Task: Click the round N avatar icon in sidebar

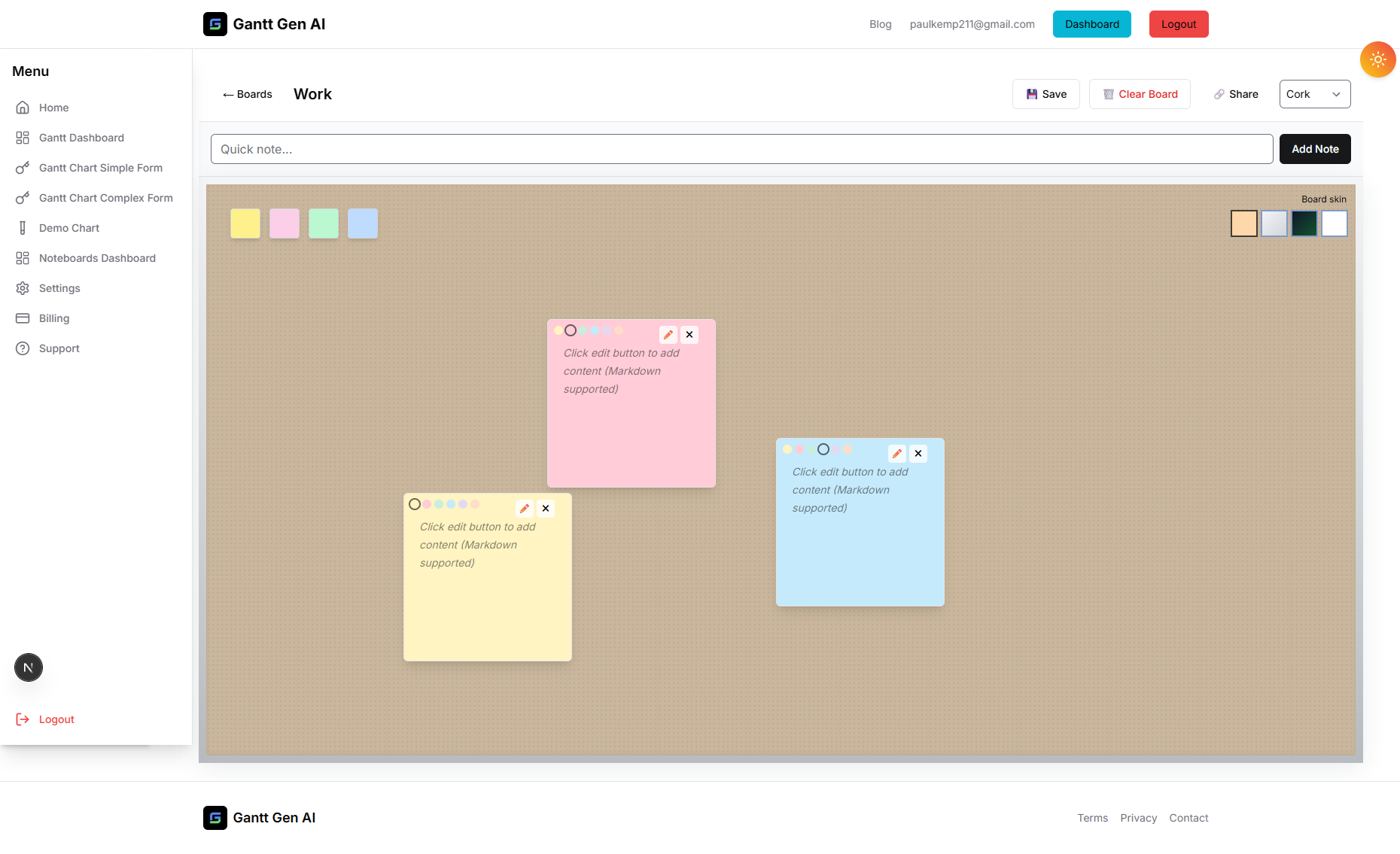Action: coord(29,667)
